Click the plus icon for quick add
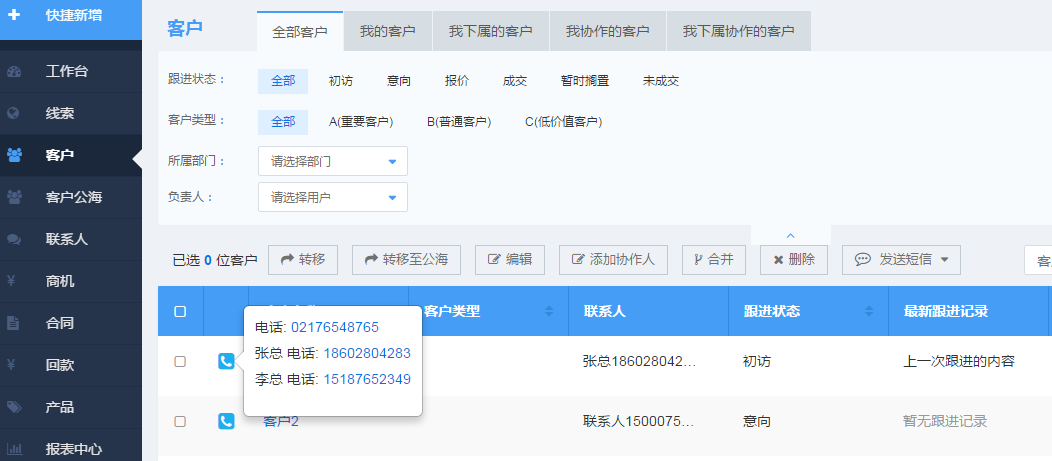 14,15
